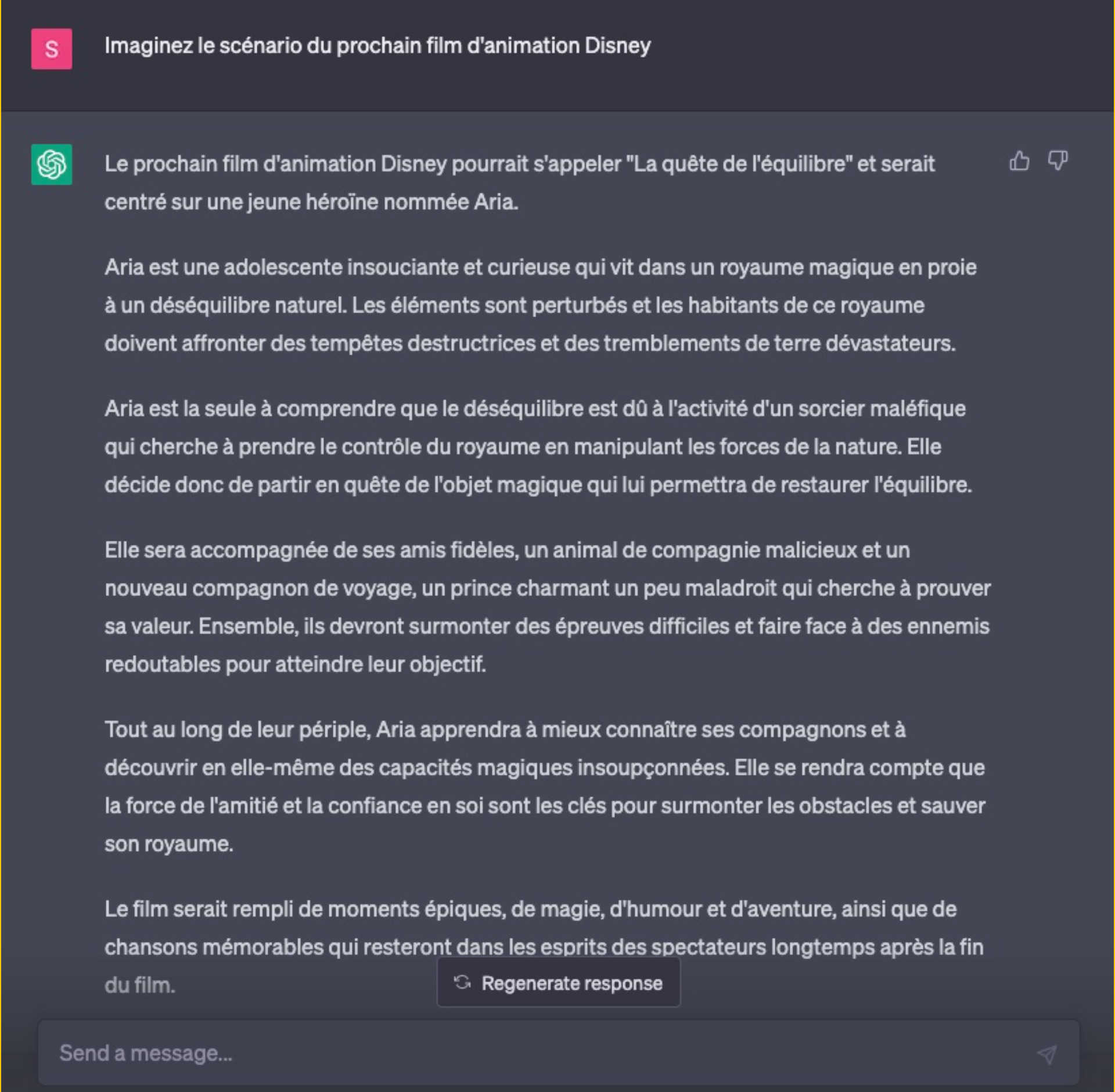Screen dimensions: 1115x1092
Task: Click the thumbs down feedback icon
Action: point(1058,161)
